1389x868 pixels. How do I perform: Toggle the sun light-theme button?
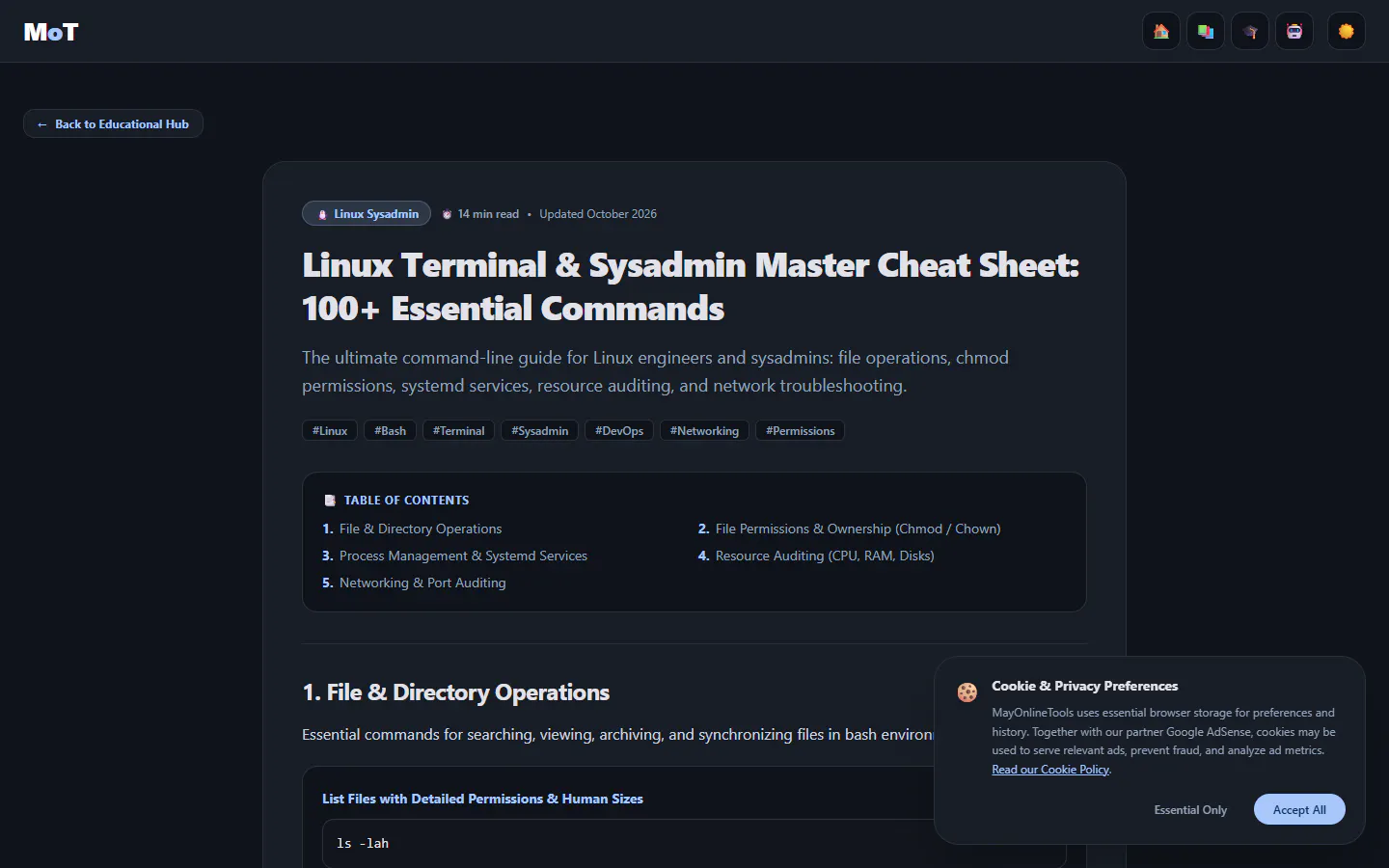[1347, 31]
